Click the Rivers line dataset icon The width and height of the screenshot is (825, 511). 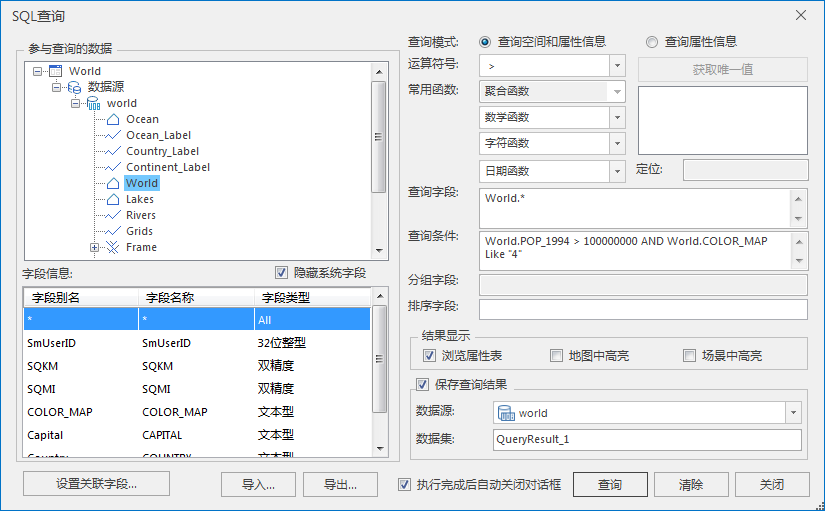tap(113, 215)
